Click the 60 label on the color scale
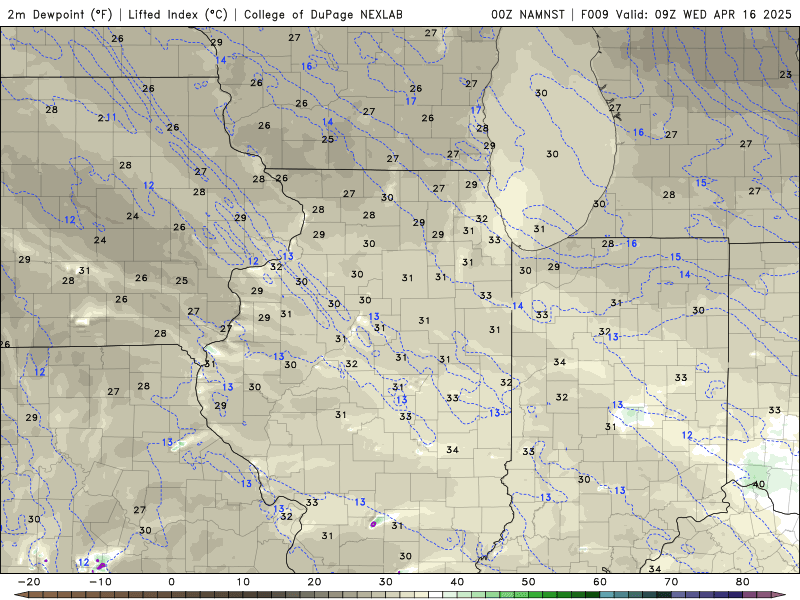 pos(600,582)
